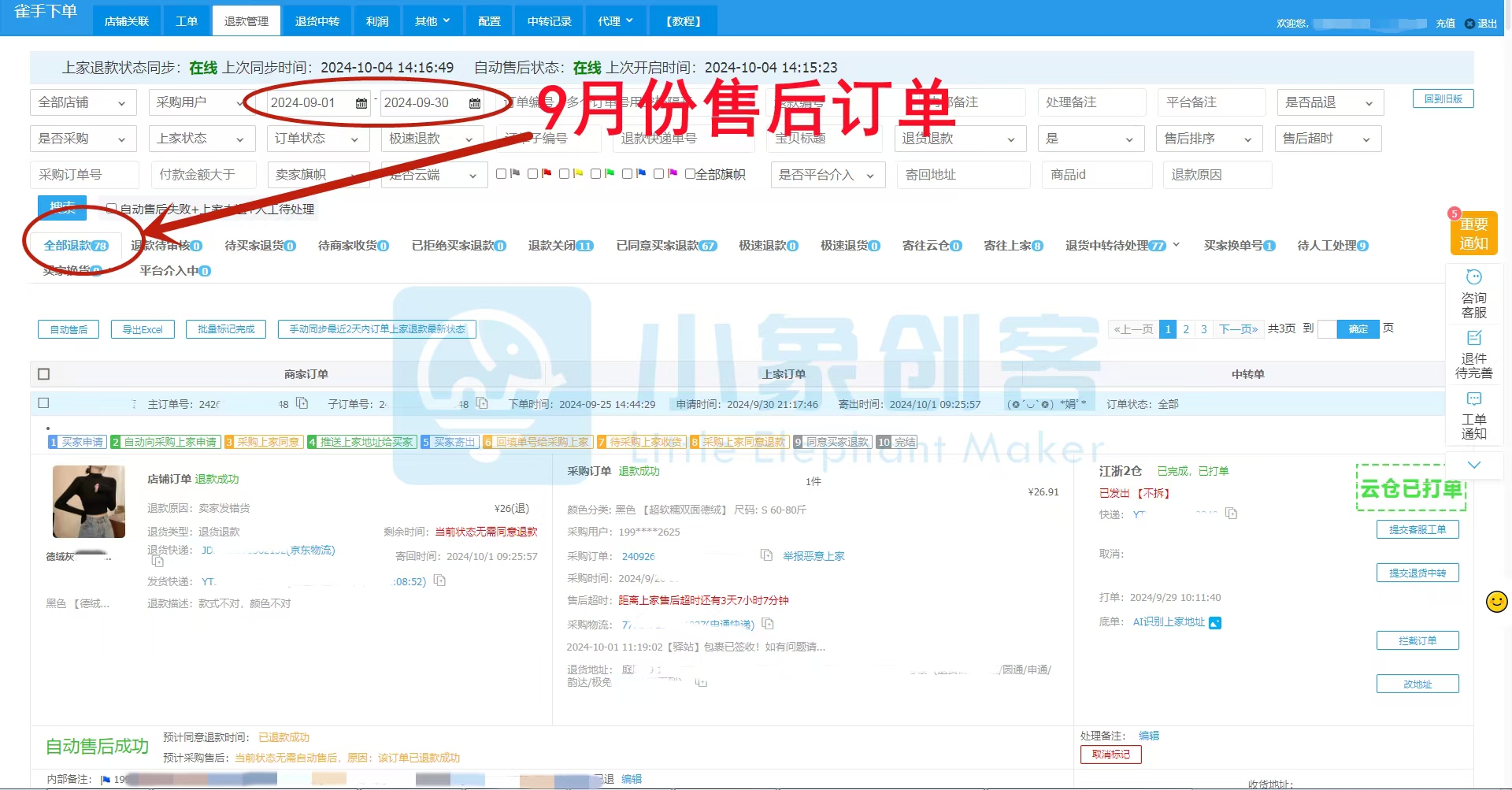The width and height of the screenshot is (1512, 790).
Task: Focus the 商品id input field
Action: (x=1098, y=175)
